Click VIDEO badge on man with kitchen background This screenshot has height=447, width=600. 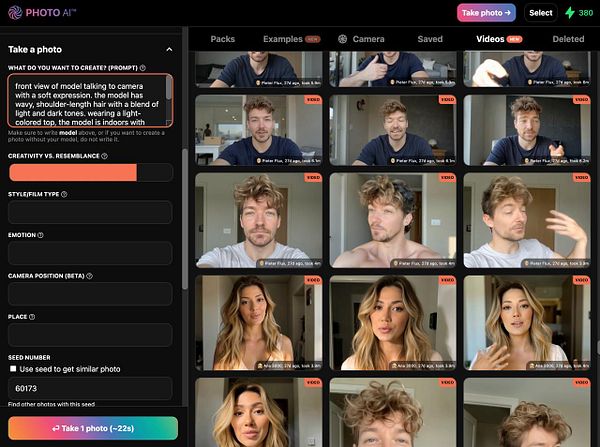(313, 100)
